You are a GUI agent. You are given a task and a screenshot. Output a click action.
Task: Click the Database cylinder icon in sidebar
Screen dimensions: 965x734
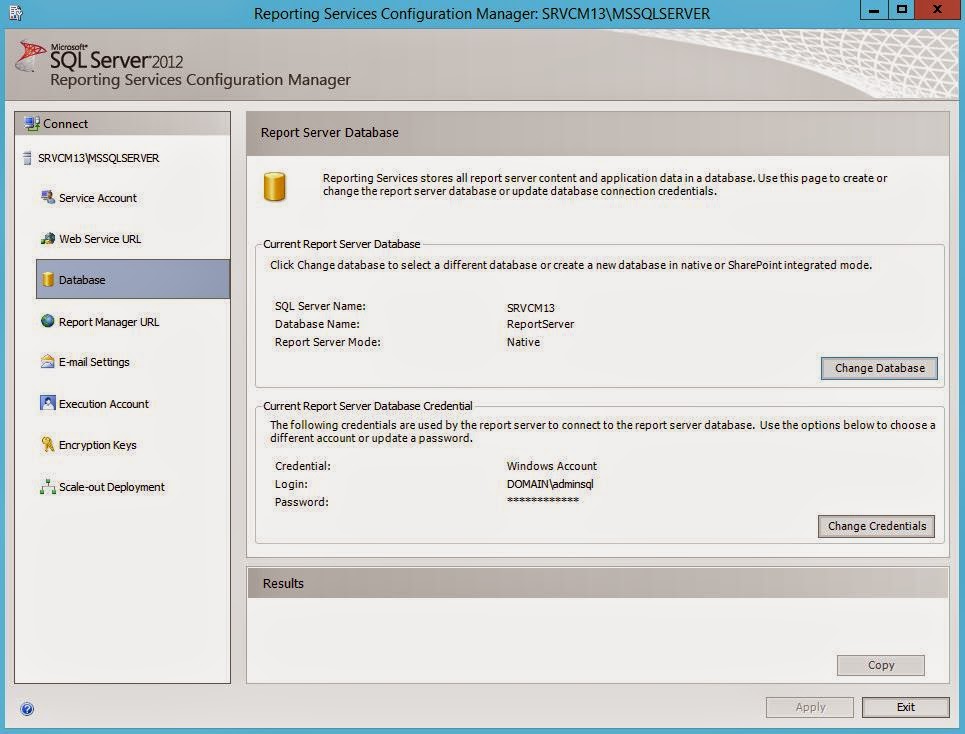click(x=47, y=279)
